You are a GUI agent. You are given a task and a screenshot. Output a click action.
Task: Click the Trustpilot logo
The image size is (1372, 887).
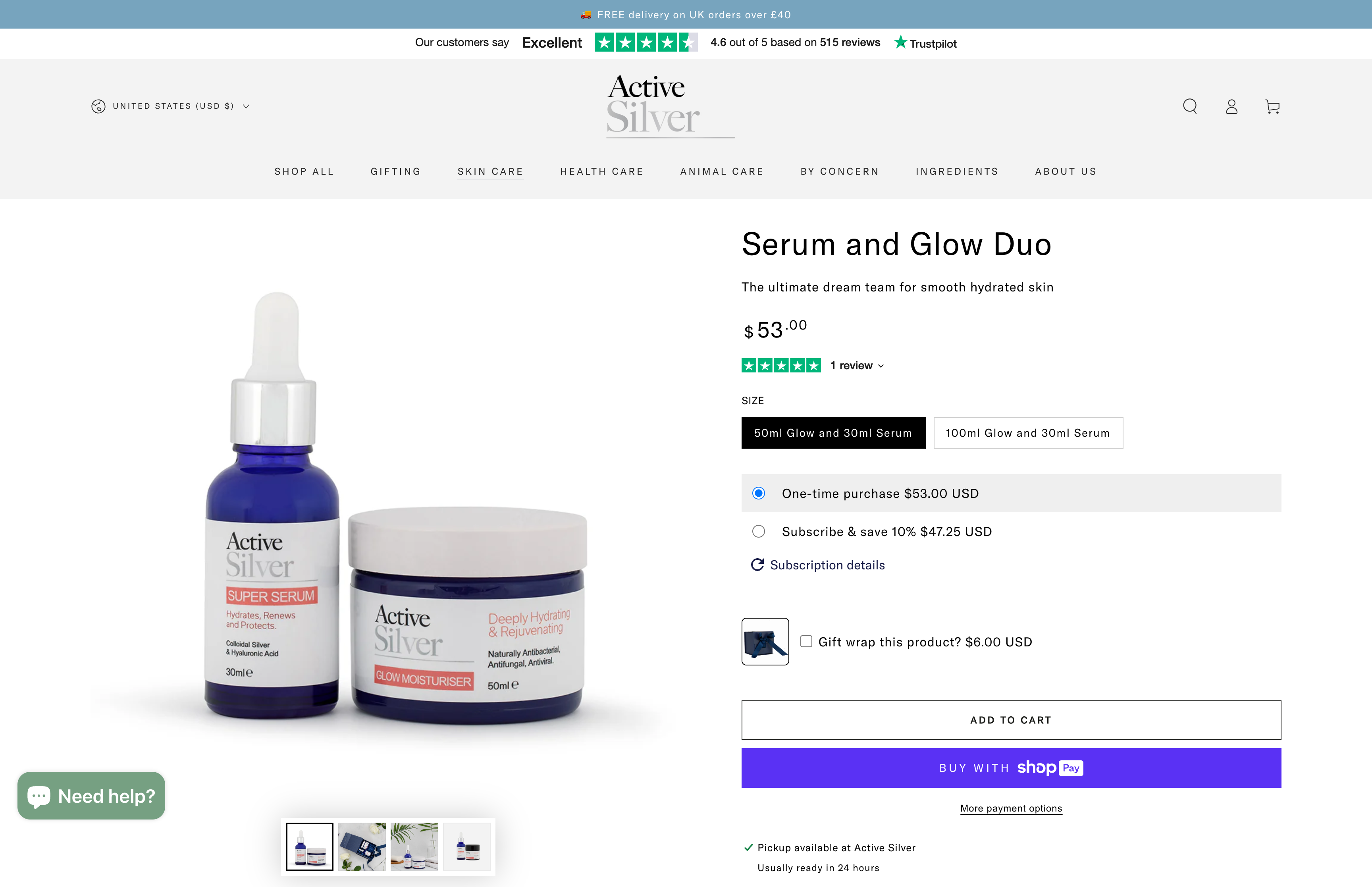pos(925,42)
